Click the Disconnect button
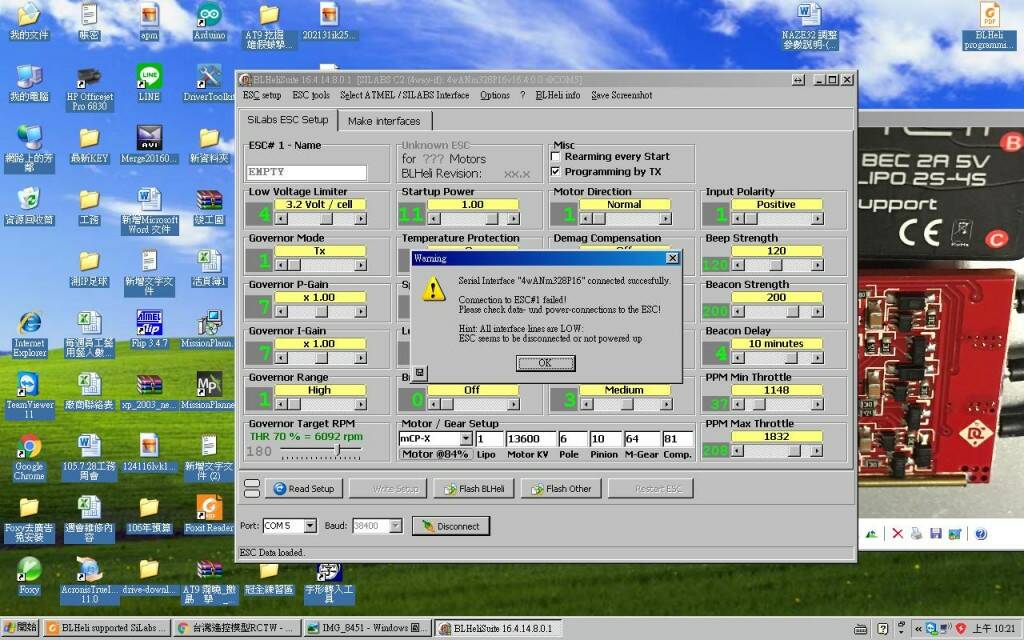 pos(451,526)
